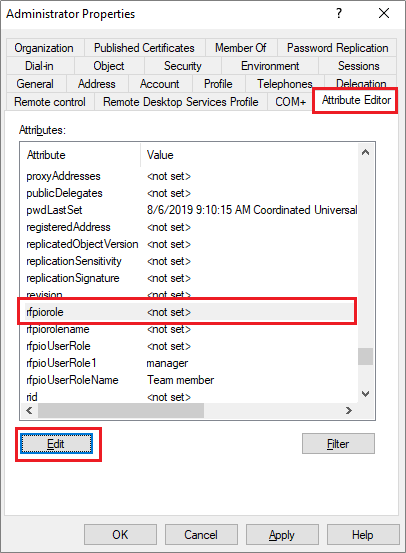Switch to the Published Certificates tab
406x553 pixels.
tap(144, 48)
